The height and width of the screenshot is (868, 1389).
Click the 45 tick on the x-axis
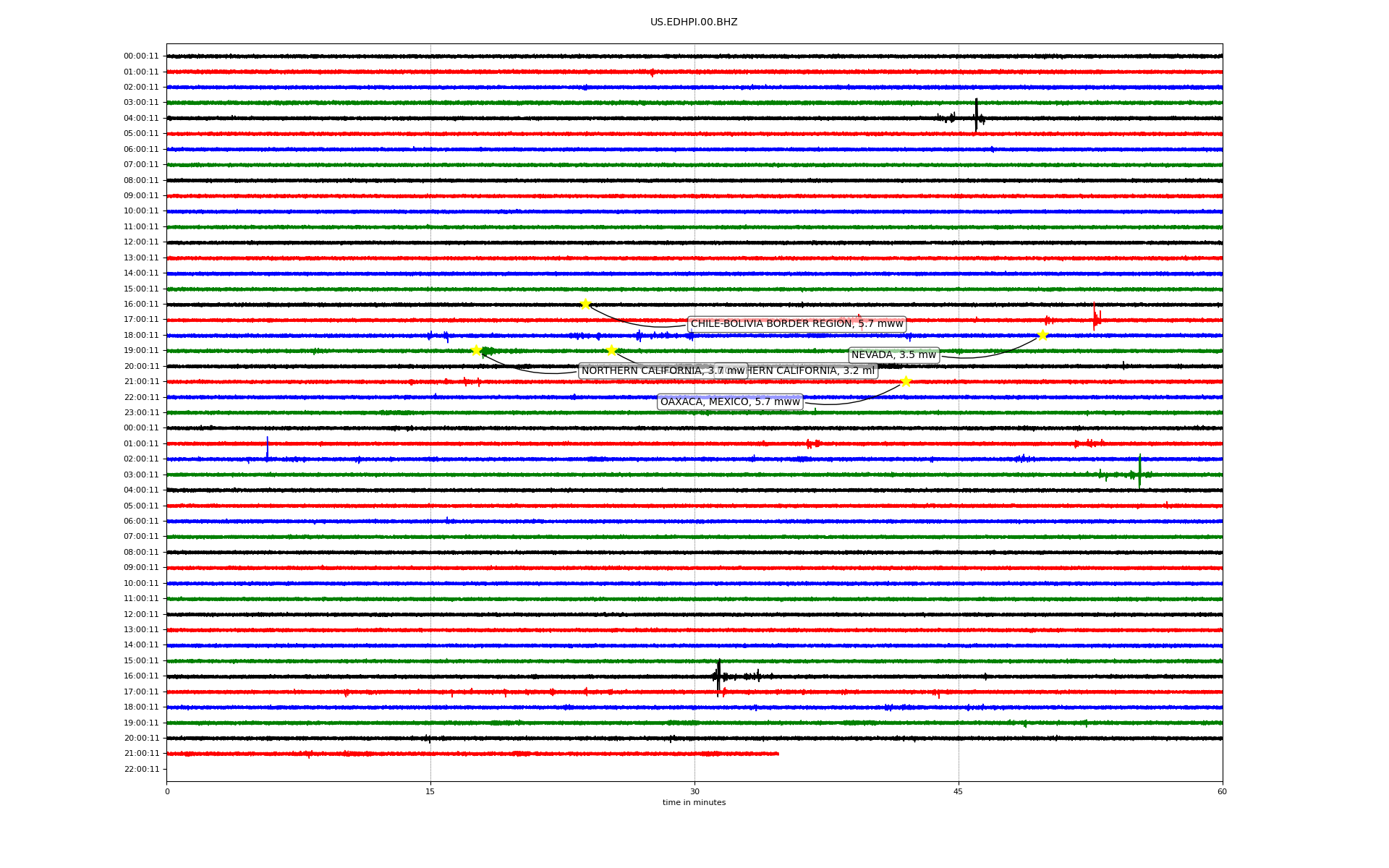click(959, 791)
